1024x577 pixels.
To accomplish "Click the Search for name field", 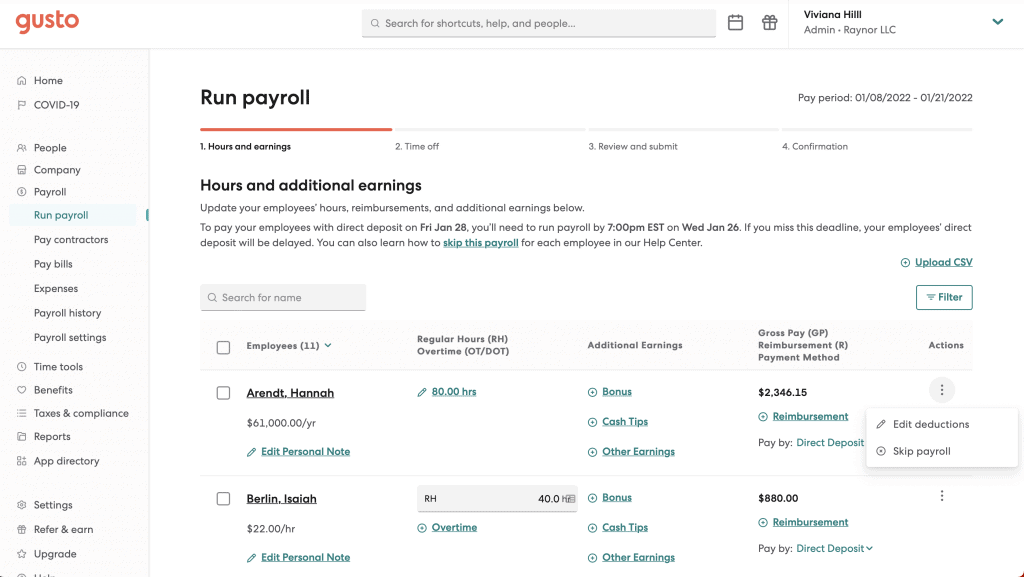I will pyautogui.click(x=283, y=297).
